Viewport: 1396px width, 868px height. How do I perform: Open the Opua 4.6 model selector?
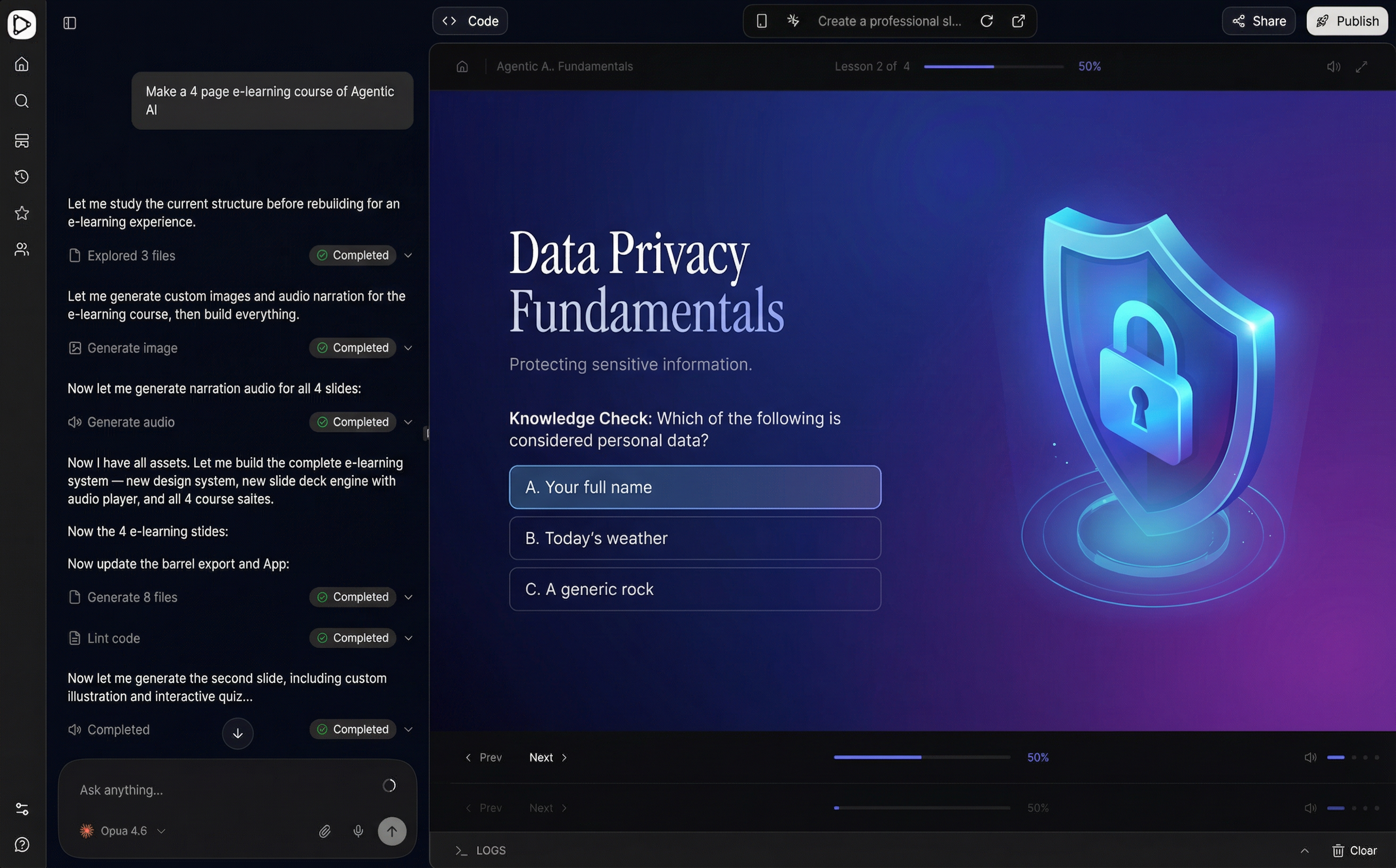[122, 831]
